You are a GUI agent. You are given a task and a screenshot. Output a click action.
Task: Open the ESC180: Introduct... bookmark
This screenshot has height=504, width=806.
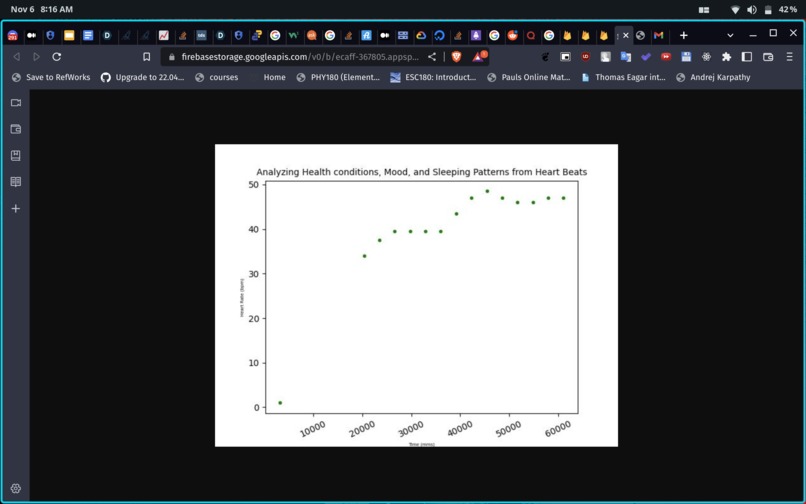click(433, 77)
